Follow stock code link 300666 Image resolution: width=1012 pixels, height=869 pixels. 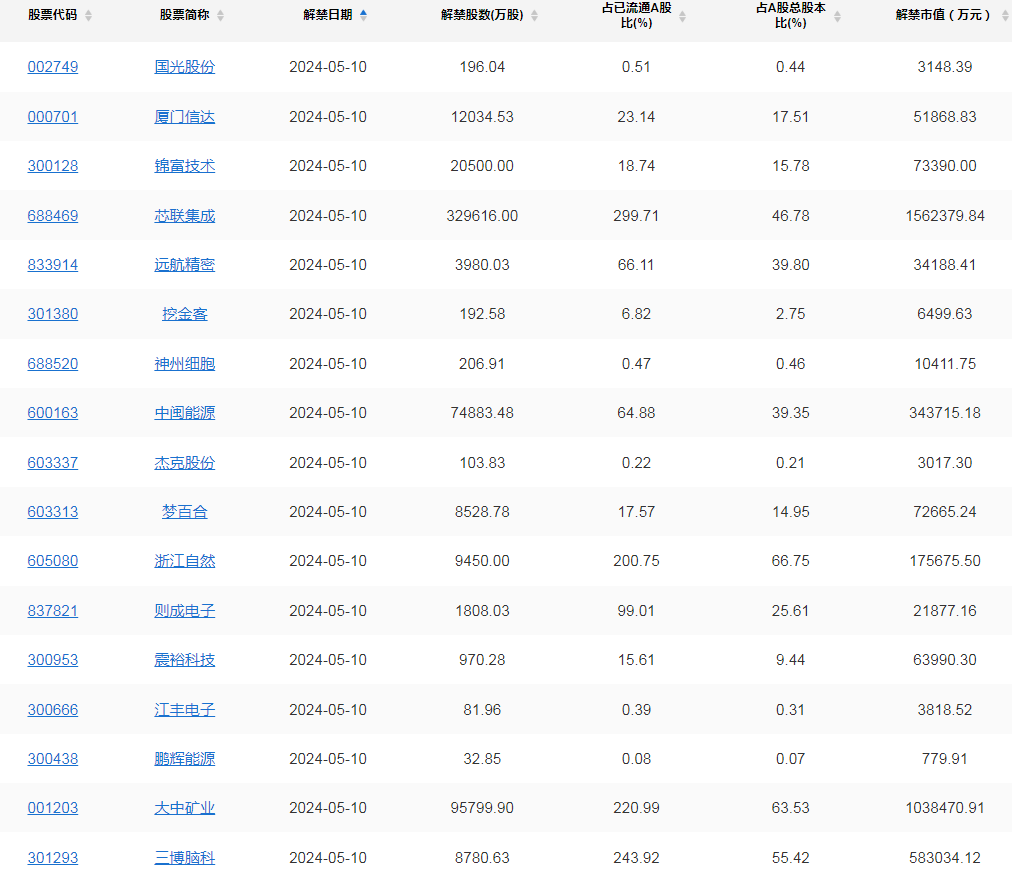53,710
